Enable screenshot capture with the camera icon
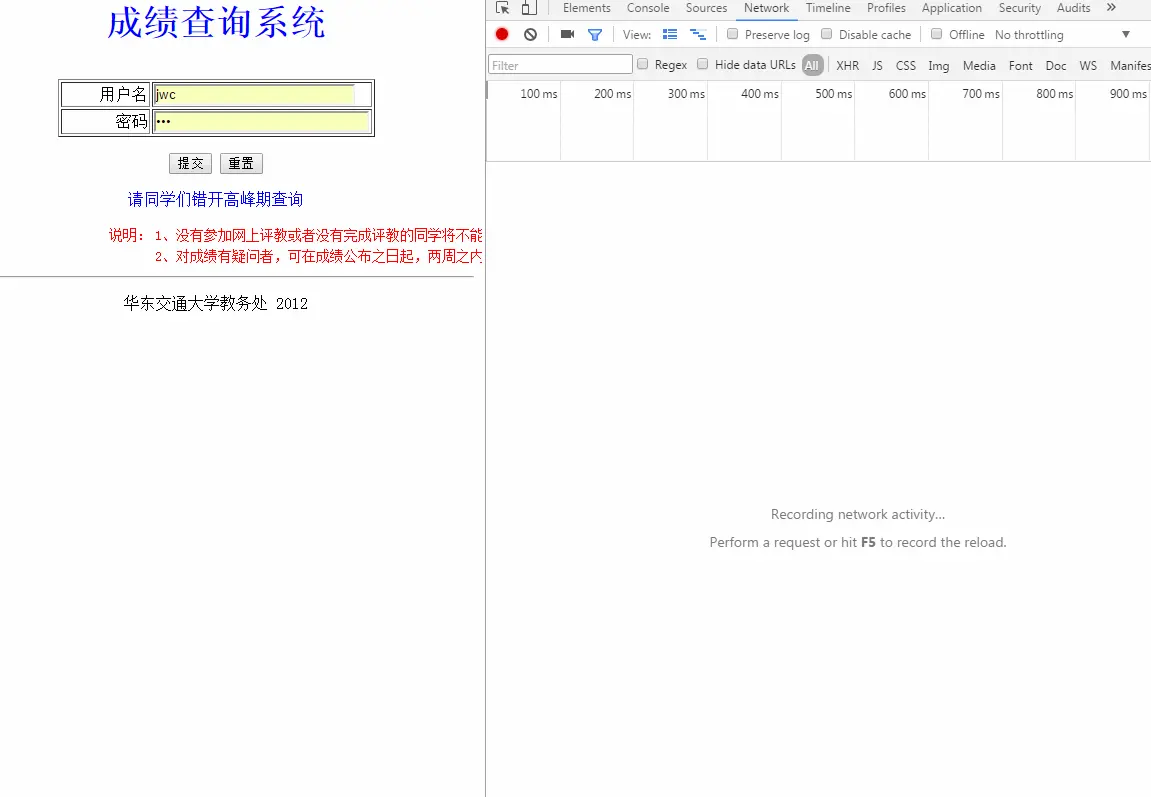 (565, 33)
